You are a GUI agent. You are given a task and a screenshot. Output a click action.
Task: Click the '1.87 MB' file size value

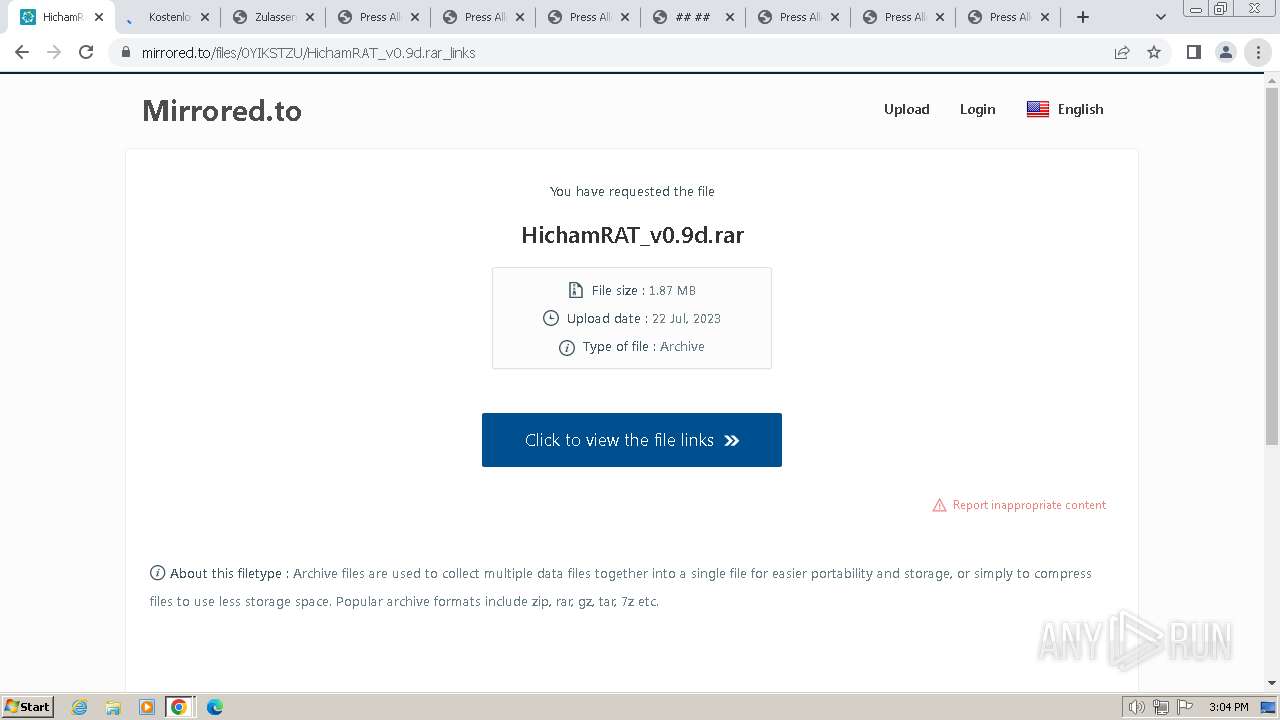click(672, 290)
